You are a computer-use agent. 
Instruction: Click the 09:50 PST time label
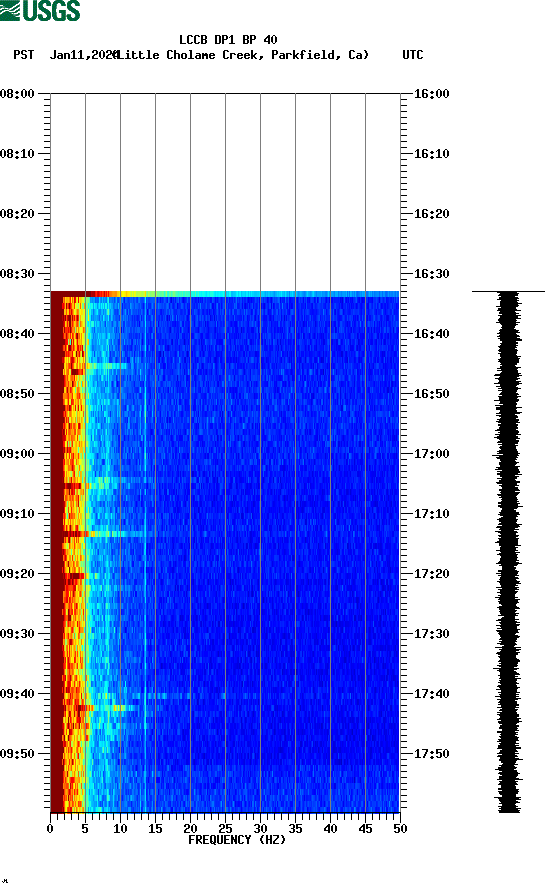17,754
